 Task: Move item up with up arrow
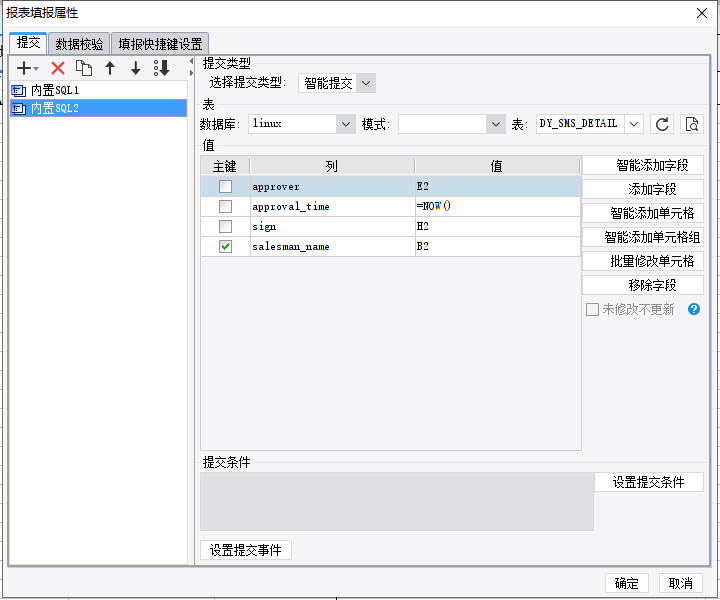pyautogui.click(x=110, y=68)
